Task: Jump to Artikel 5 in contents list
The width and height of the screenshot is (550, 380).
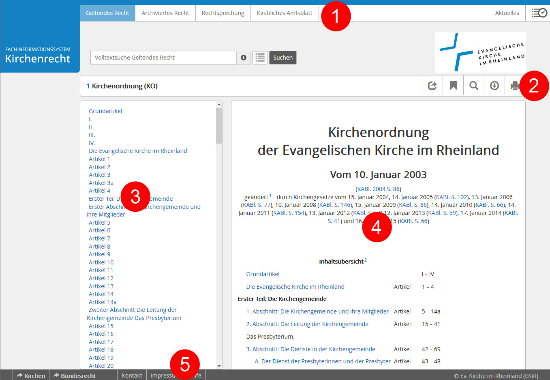Action: click(x=99, y=222)
